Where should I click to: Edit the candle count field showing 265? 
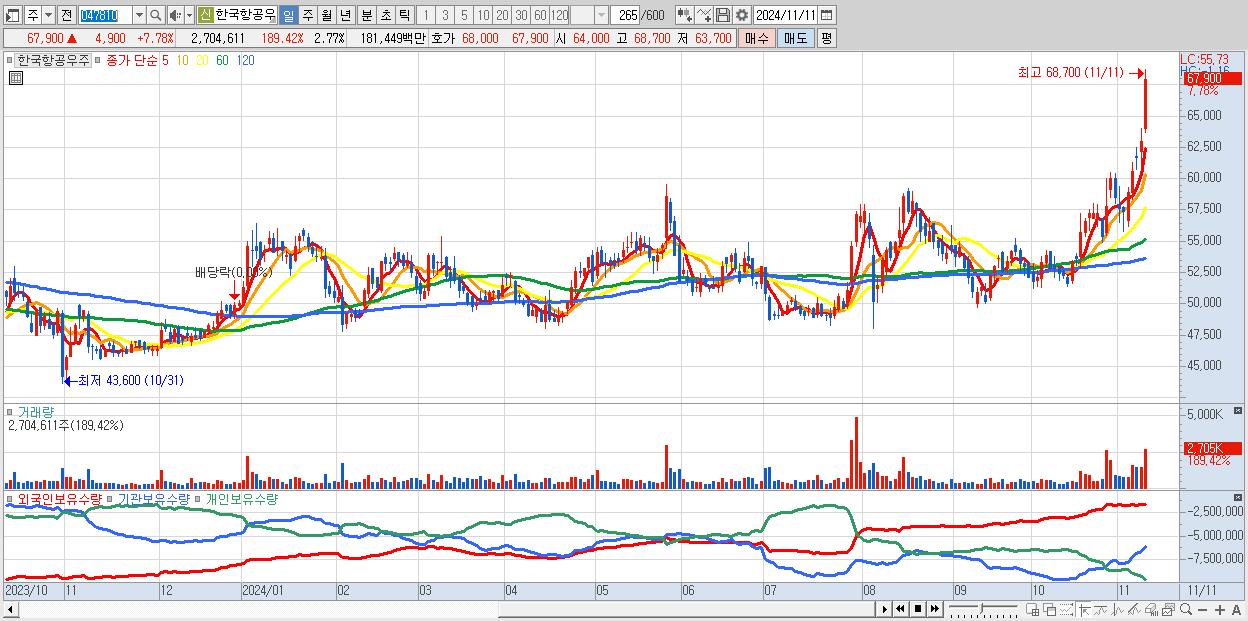624,15
